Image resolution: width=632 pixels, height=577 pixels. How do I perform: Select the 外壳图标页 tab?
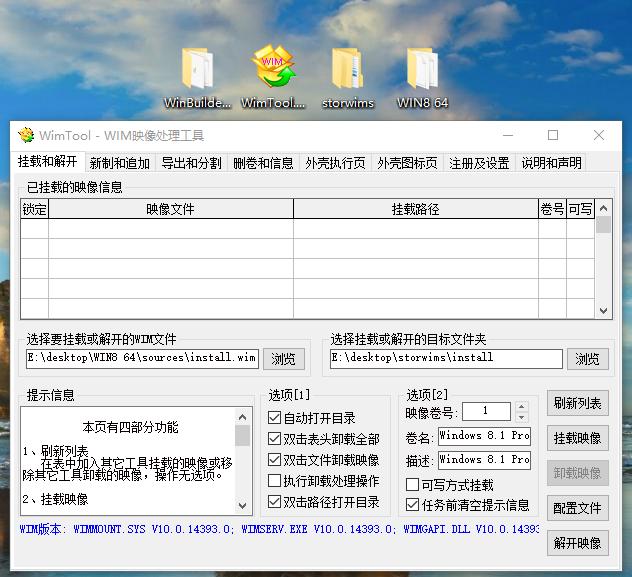[407, 163]
